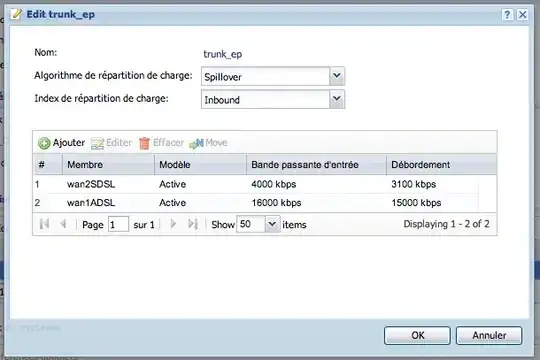Click the Editer pencil icon
Screen dimensions: 540x360
(97, 143)
